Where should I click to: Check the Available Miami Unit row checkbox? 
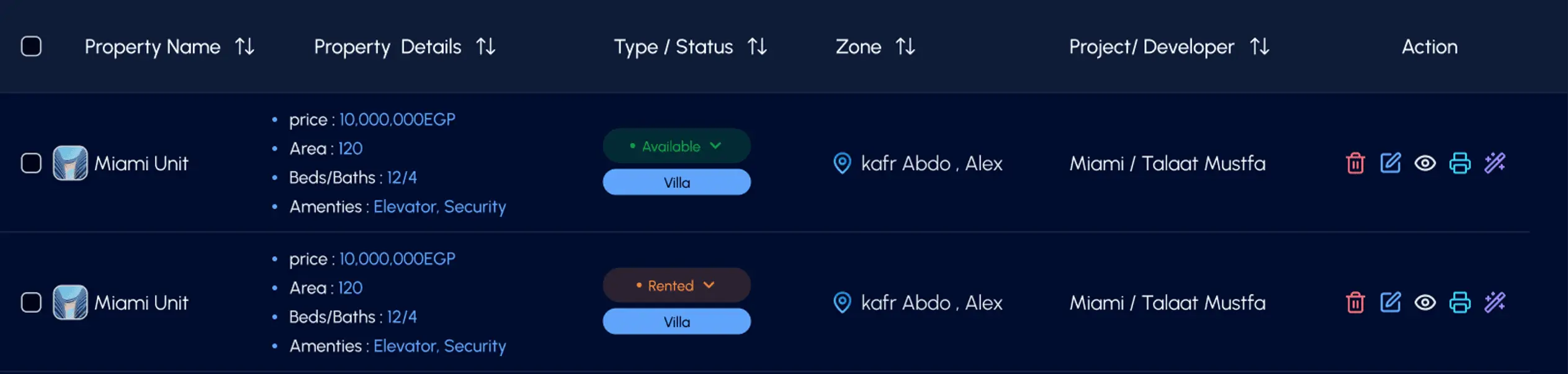click(x=31, y=163)
